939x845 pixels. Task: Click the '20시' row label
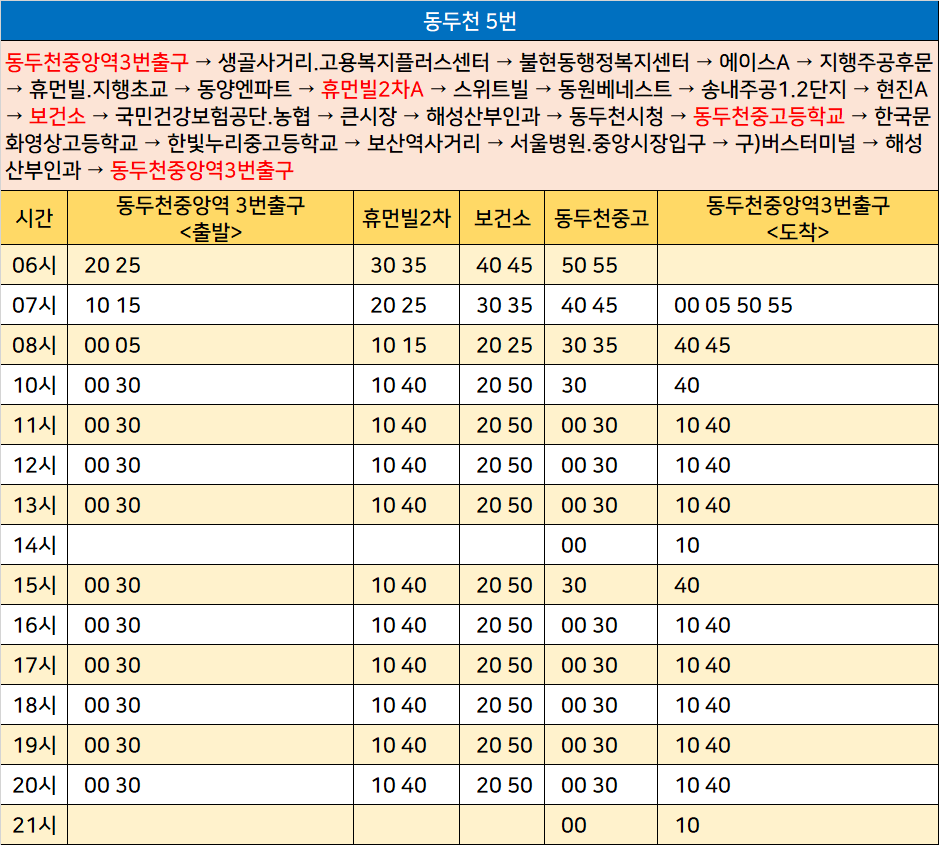[x=34, y=785]
